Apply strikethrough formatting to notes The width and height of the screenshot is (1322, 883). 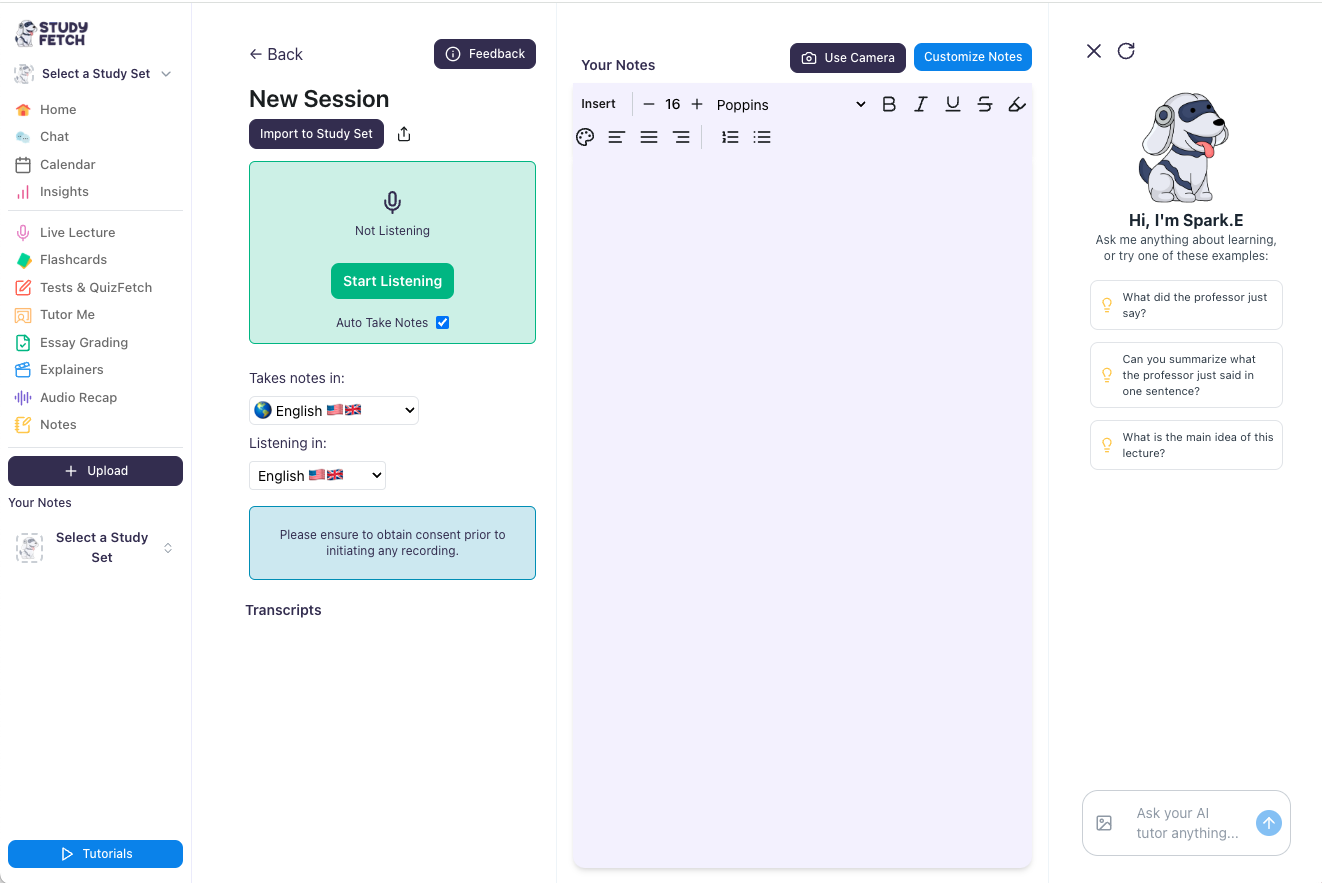[x=984, y=103]
